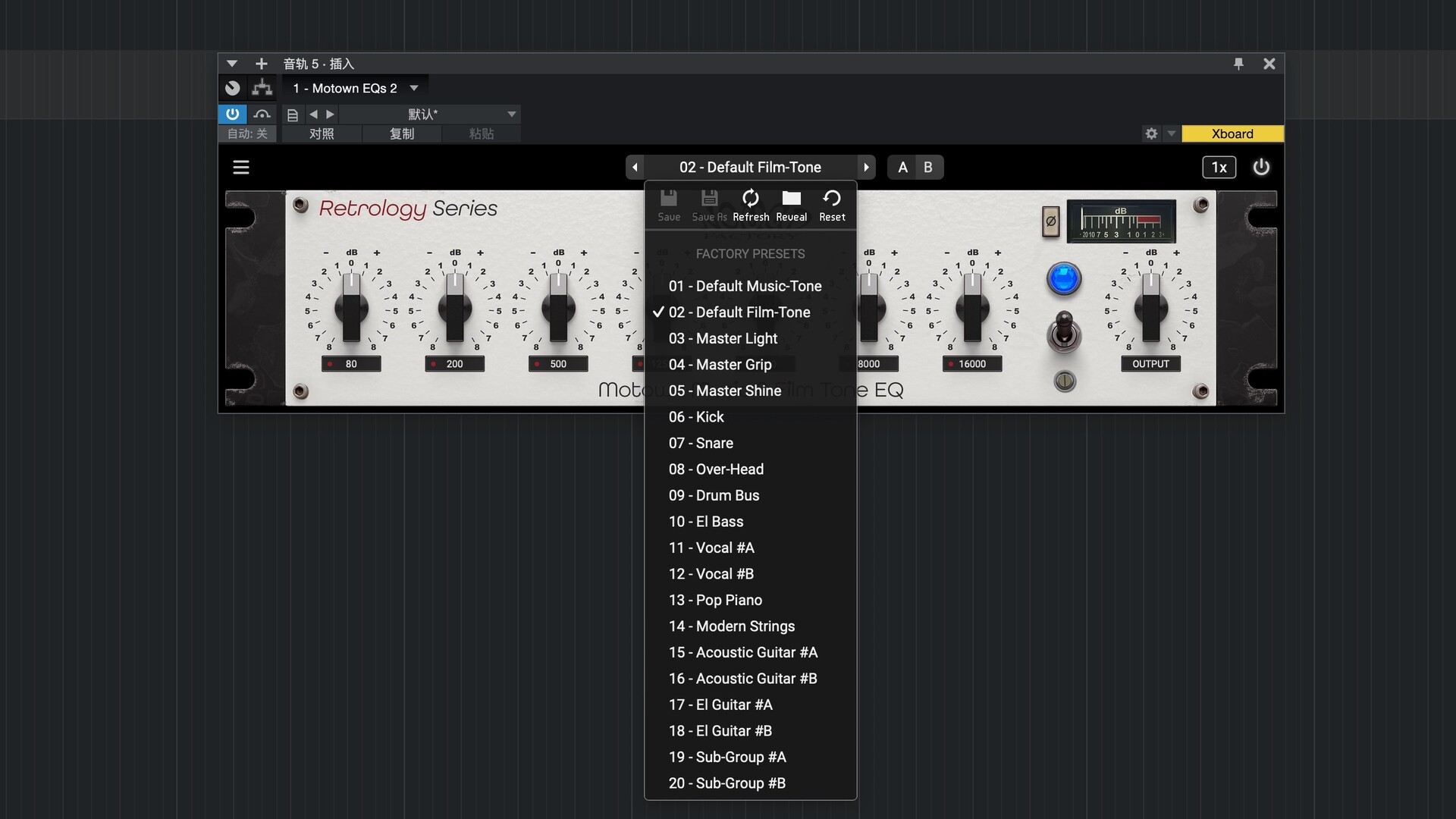Load preset 19 - Sub-Group #A

click(751, 757)
